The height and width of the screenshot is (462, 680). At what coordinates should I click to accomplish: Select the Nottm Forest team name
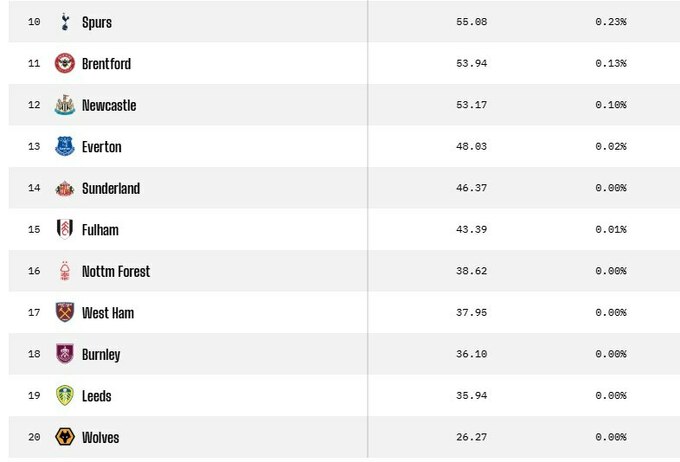(116, 271)
